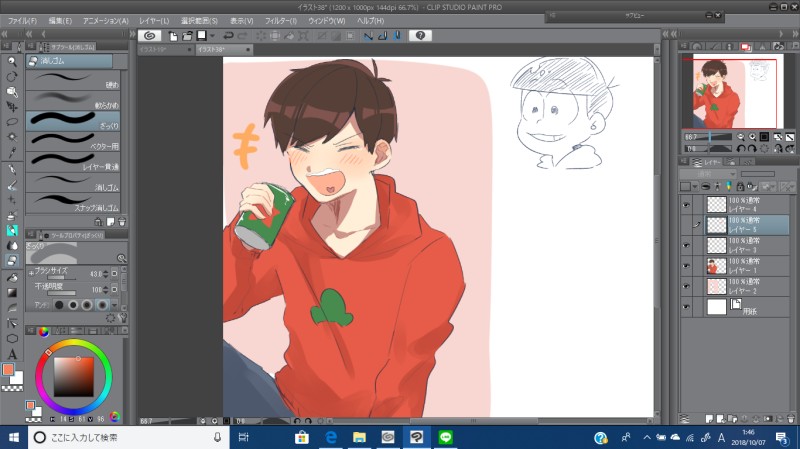
Task: Open the dropdown arrow beside the save icon
Action: click(x=212, y=36)
